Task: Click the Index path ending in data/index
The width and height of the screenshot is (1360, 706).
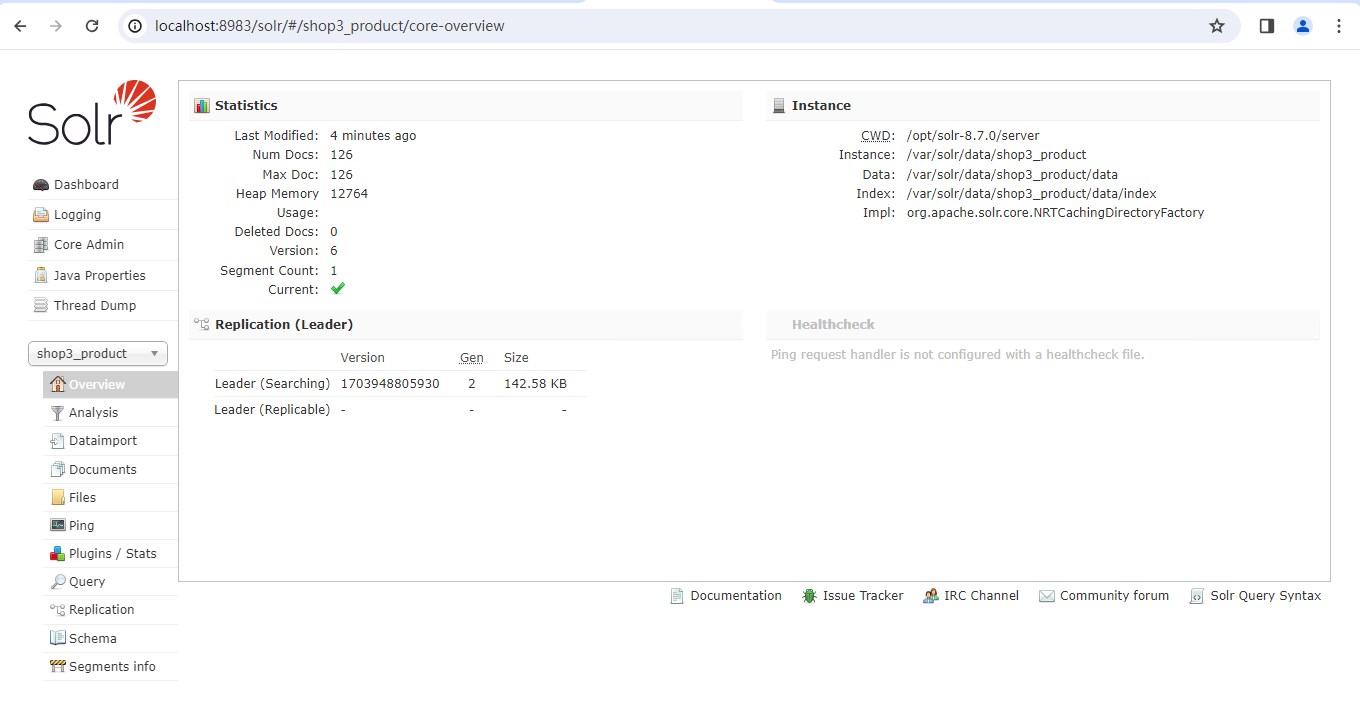Action: click(1031, 194)
